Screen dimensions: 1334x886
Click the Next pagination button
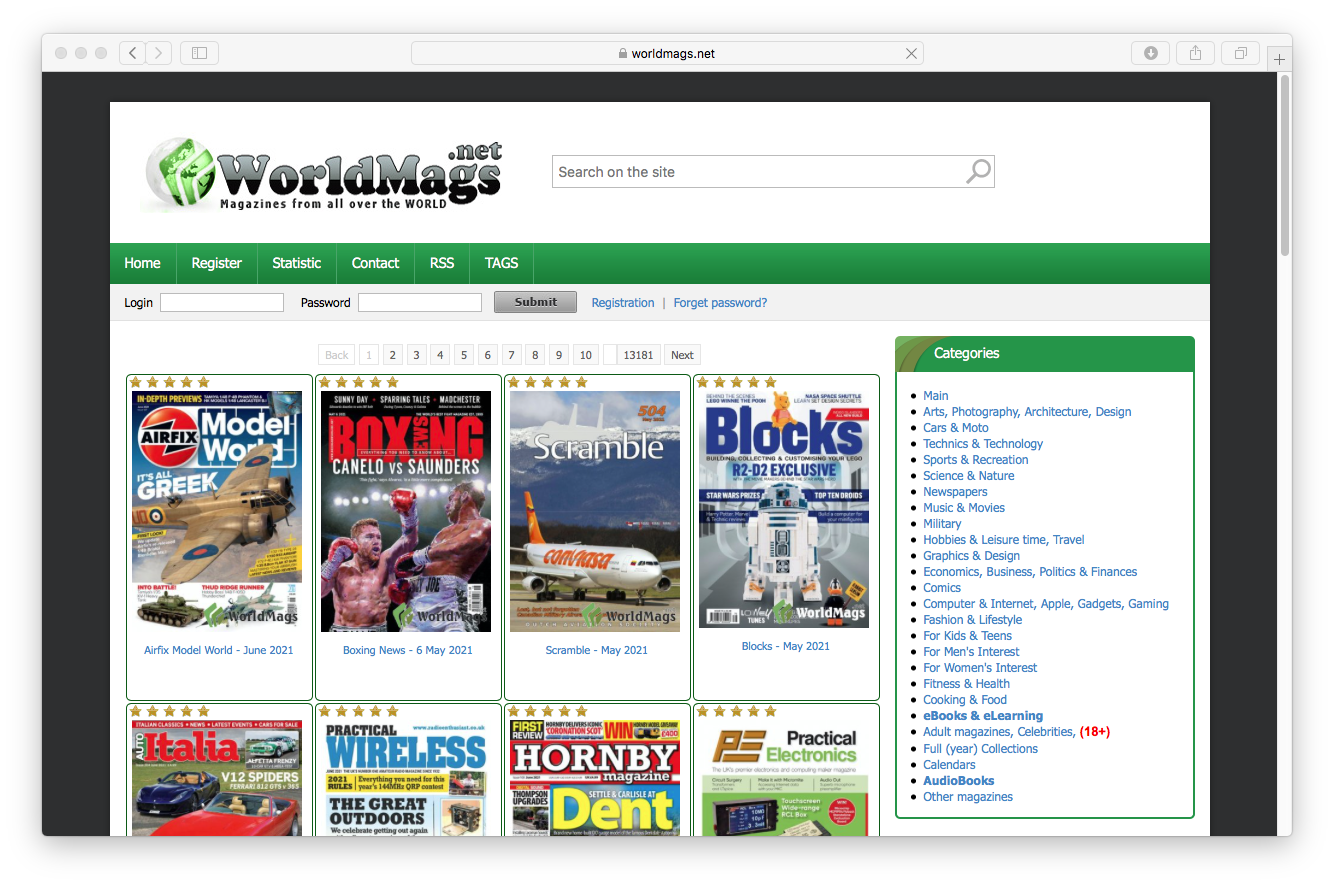coord(682,355)
